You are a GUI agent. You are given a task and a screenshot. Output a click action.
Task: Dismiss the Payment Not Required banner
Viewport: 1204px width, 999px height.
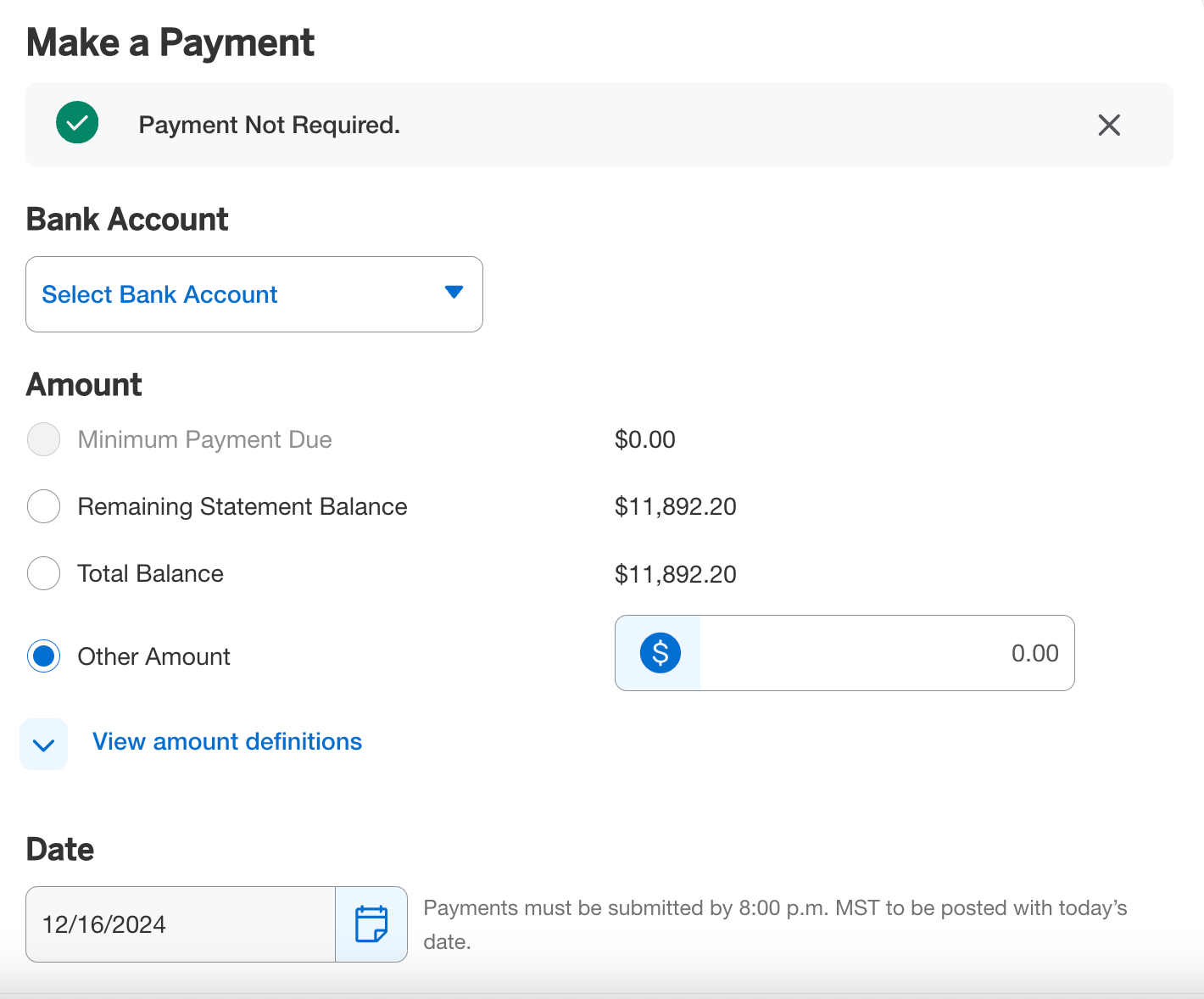click(x=1109, y=126)
